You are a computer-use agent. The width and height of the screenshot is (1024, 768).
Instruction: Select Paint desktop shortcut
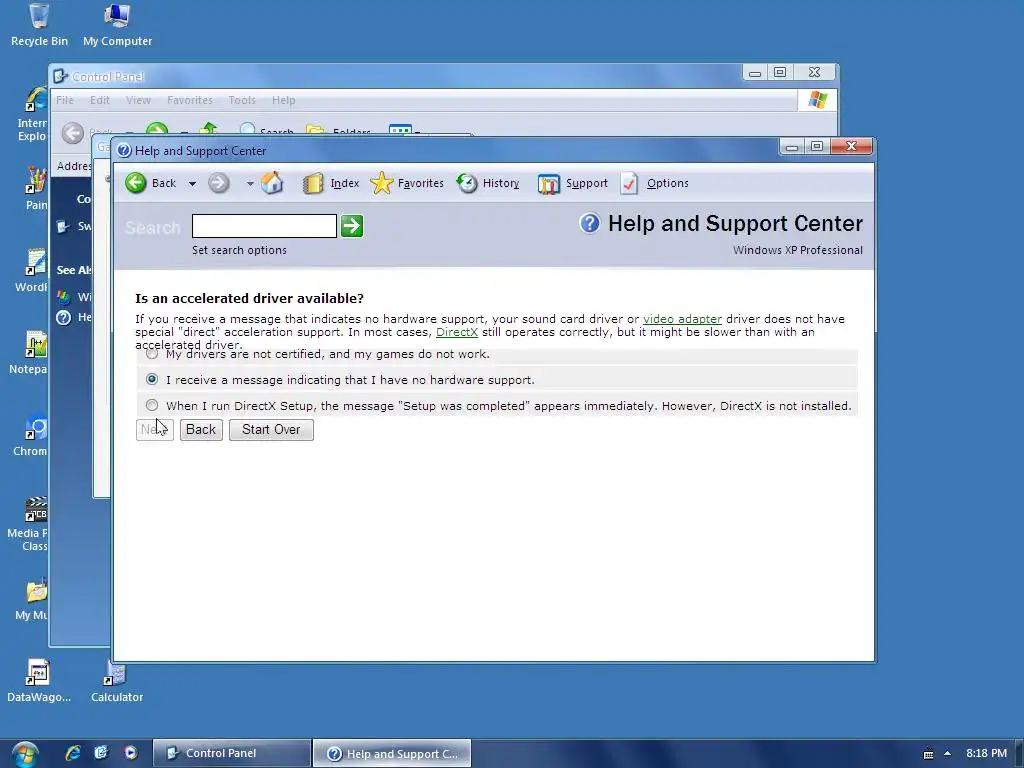pos(36,188)
